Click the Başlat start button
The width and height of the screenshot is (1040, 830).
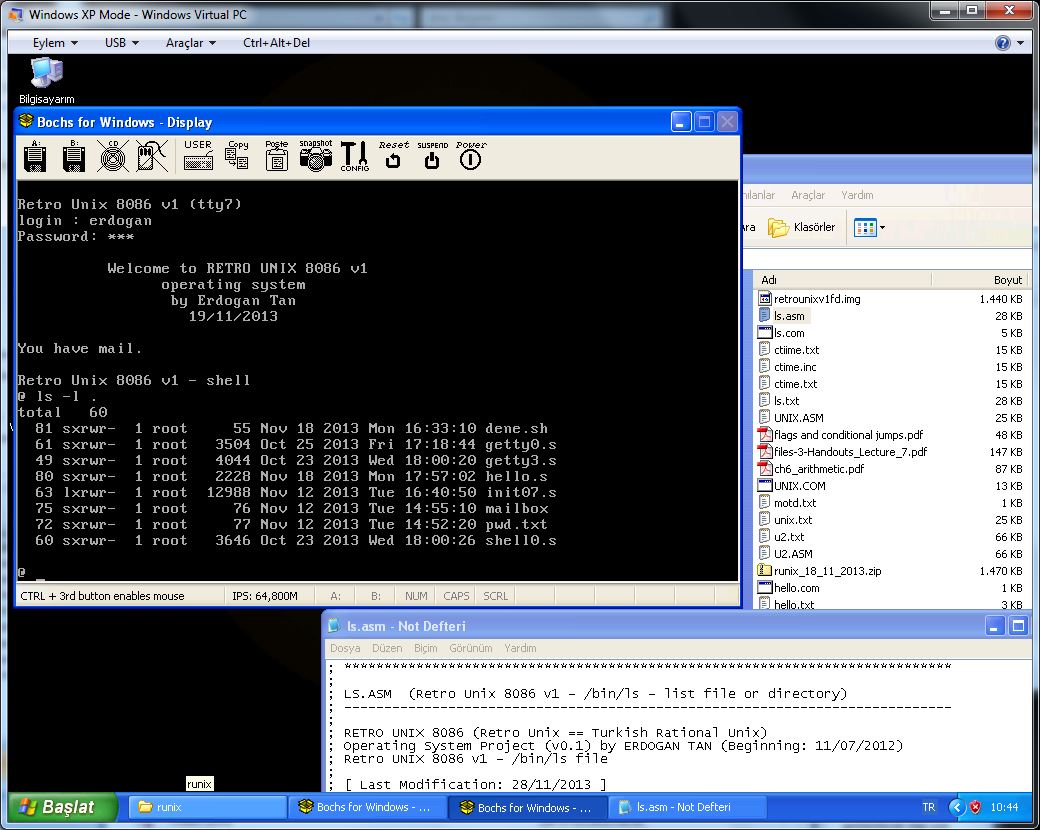[x=63, y=807]
